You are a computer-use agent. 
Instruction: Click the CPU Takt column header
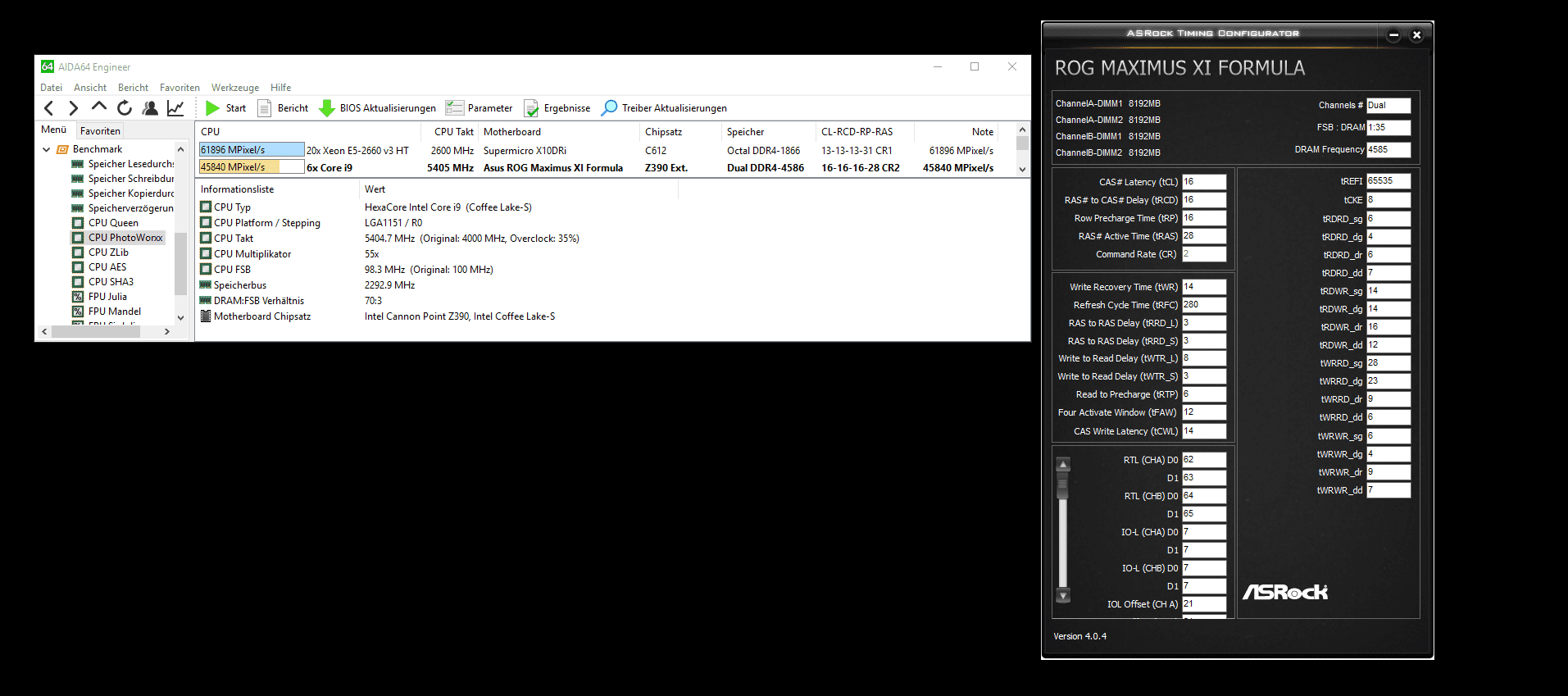[450, 132]
